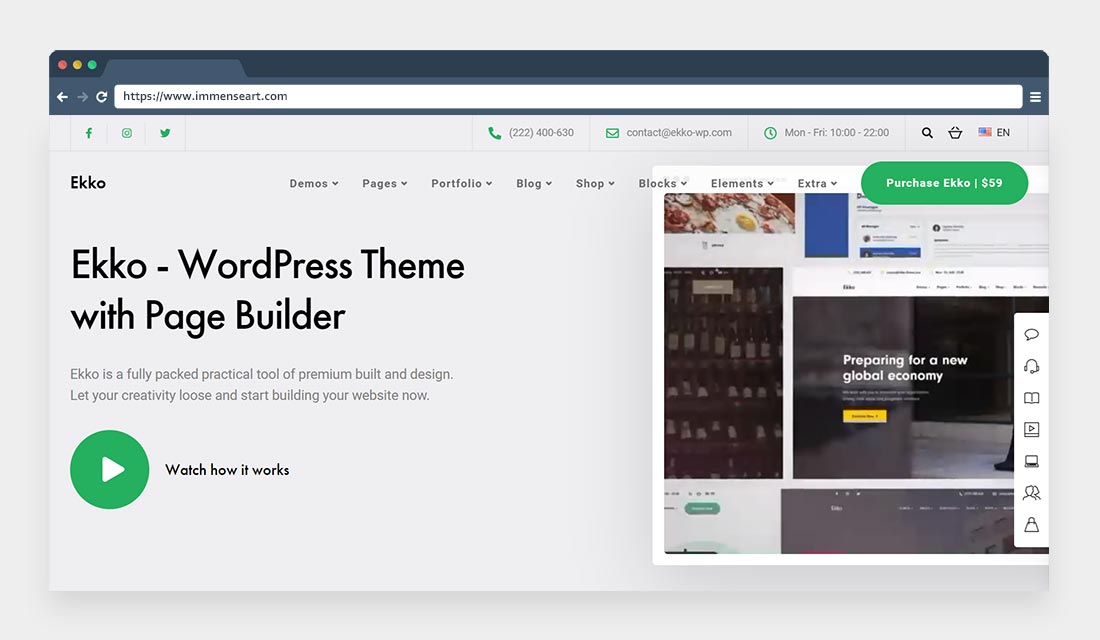The width and height of the screenshot is (1100, 640).
Task: Open the EN language selector
Action: [995, 133]
